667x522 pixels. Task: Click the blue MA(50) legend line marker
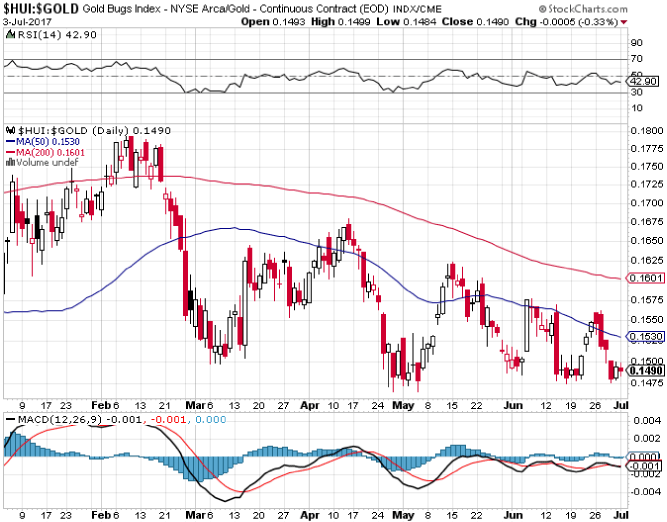point(9,141)
